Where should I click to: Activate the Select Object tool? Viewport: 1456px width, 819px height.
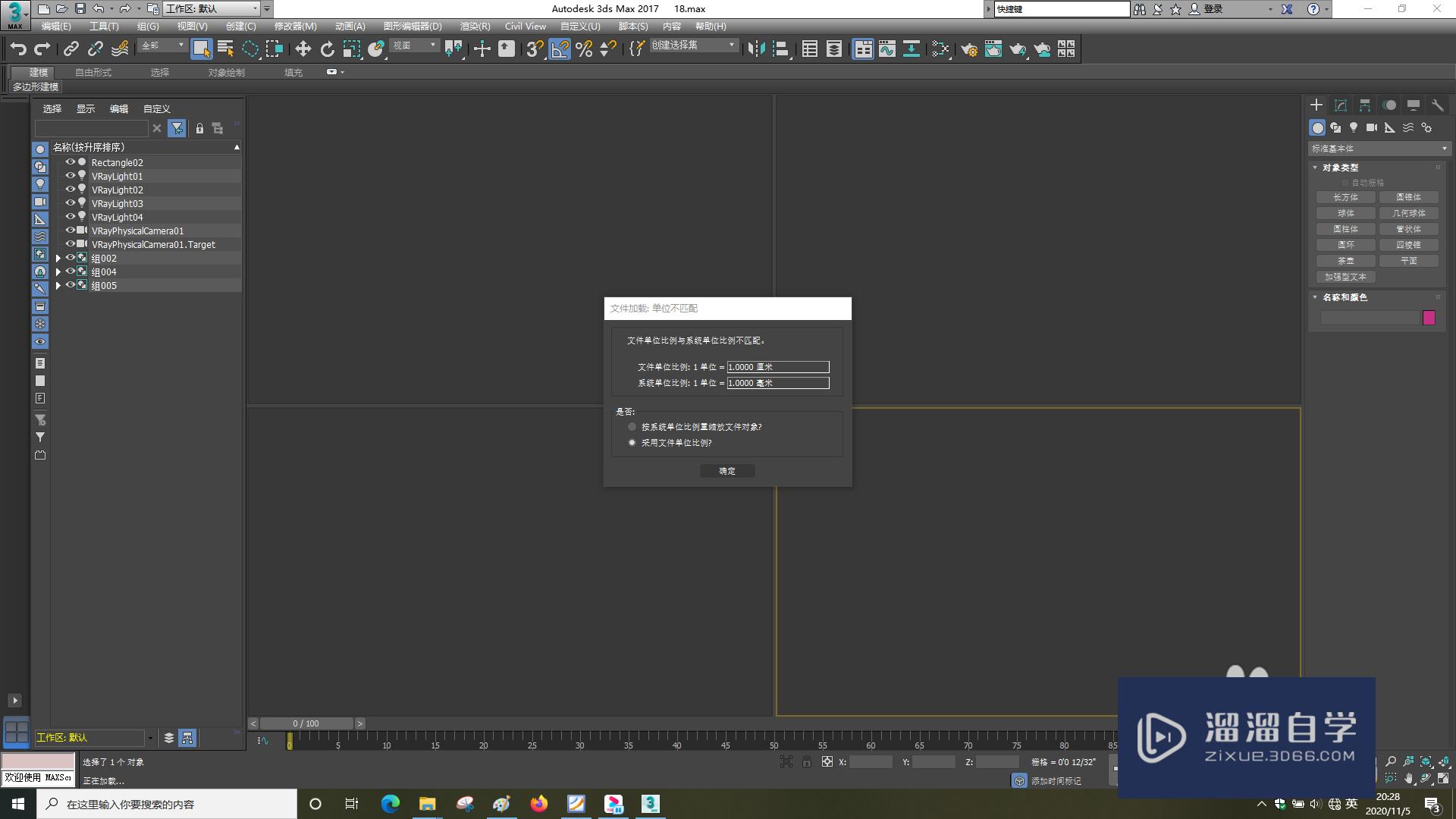point(201,49)
